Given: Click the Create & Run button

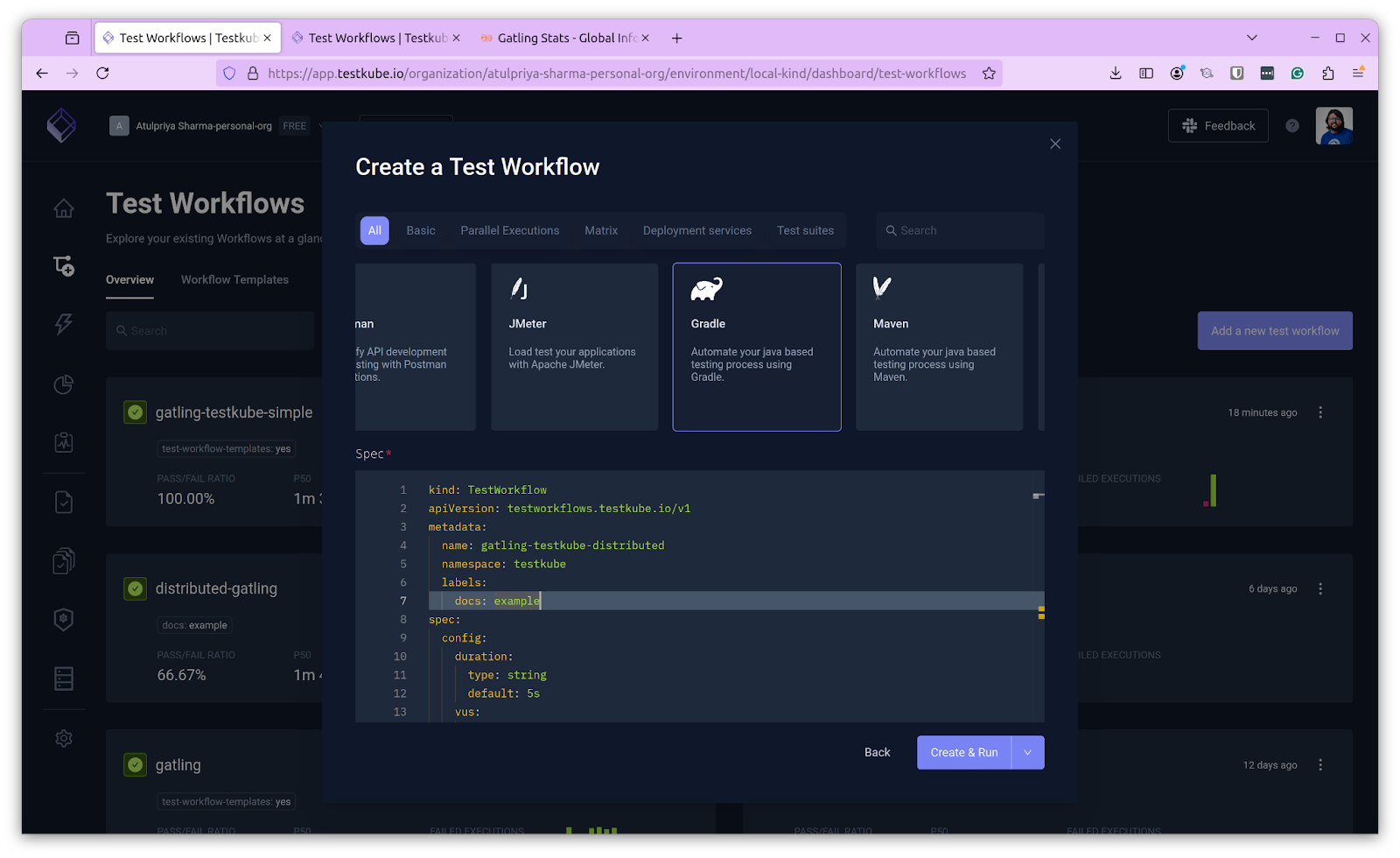Looking at the screenshot, I should click(x=964, y=752).
